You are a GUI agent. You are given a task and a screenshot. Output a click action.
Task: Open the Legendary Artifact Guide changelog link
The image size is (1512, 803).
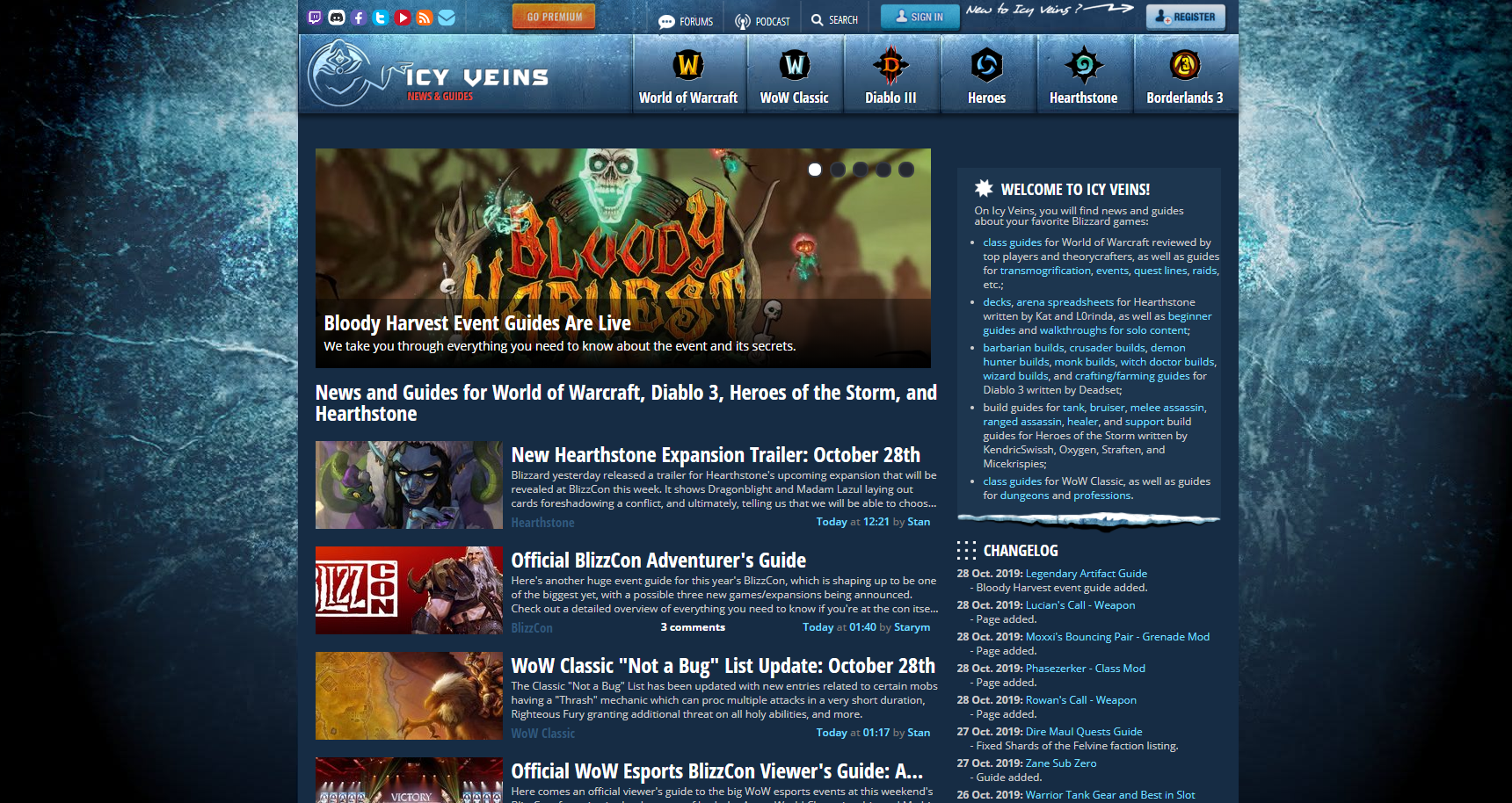tap(1087, 574)
